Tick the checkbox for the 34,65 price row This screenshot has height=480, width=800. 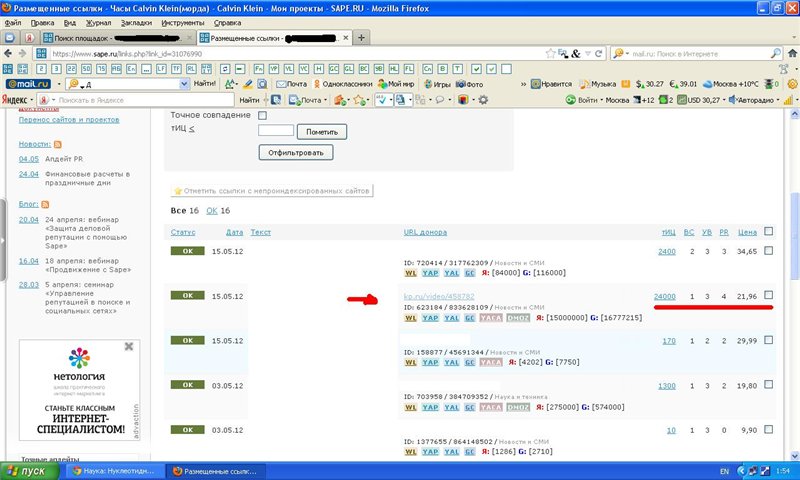[x=768, y=251]
